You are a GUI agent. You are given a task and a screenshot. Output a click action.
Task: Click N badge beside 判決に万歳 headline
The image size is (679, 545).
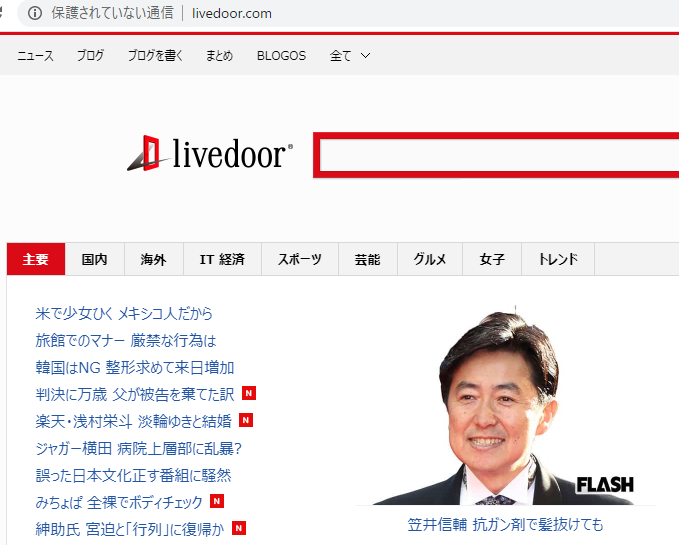249,393
